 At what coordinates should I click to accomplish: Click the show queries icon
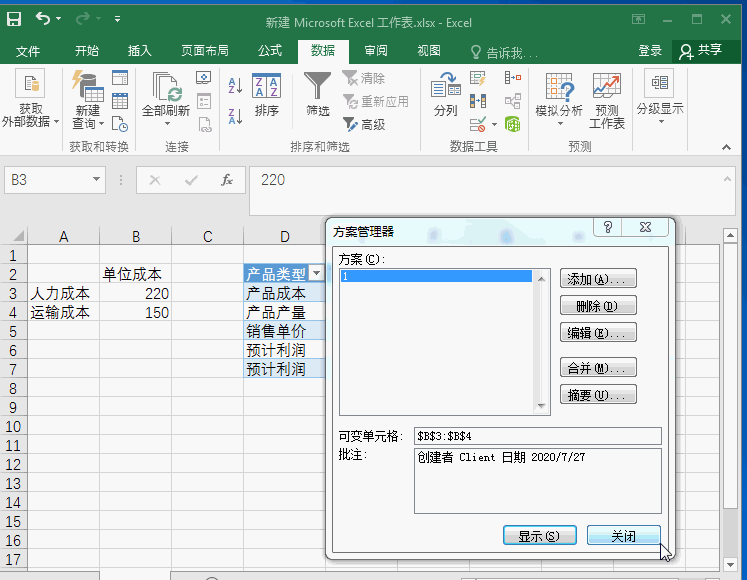pyautogui.click(x=120, y=78)
